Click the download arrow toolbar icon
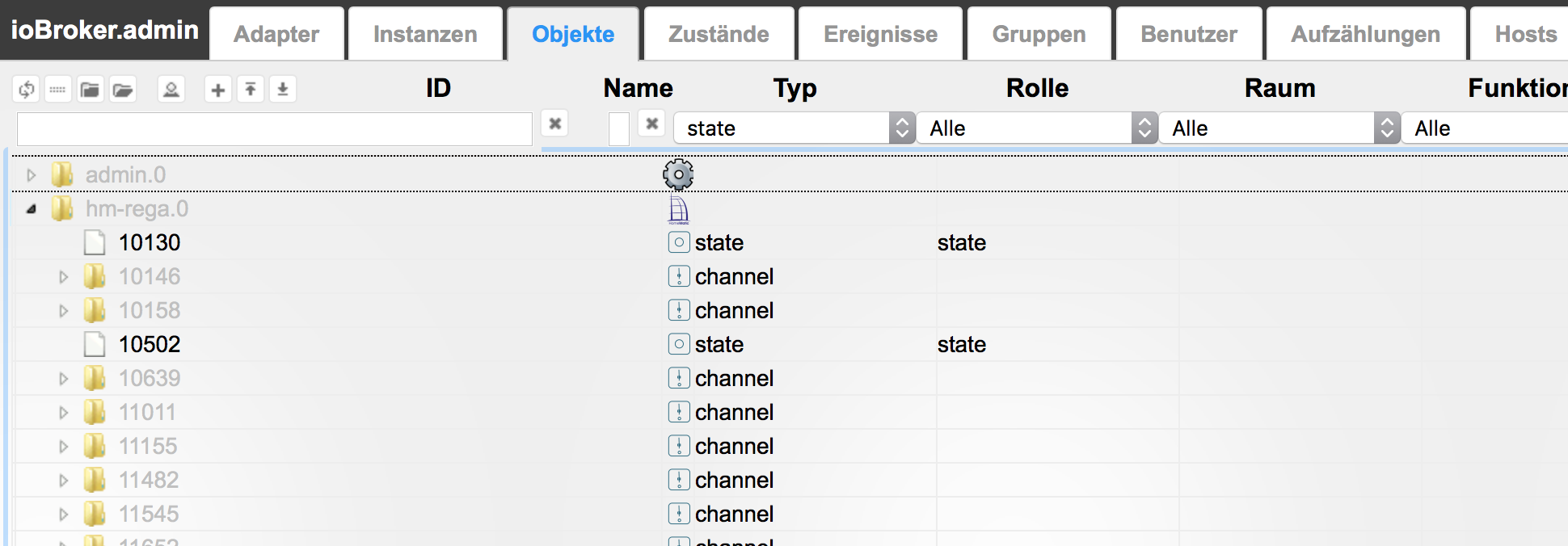The height and width of the screenshot is (546, 1568). coord(283,89)
